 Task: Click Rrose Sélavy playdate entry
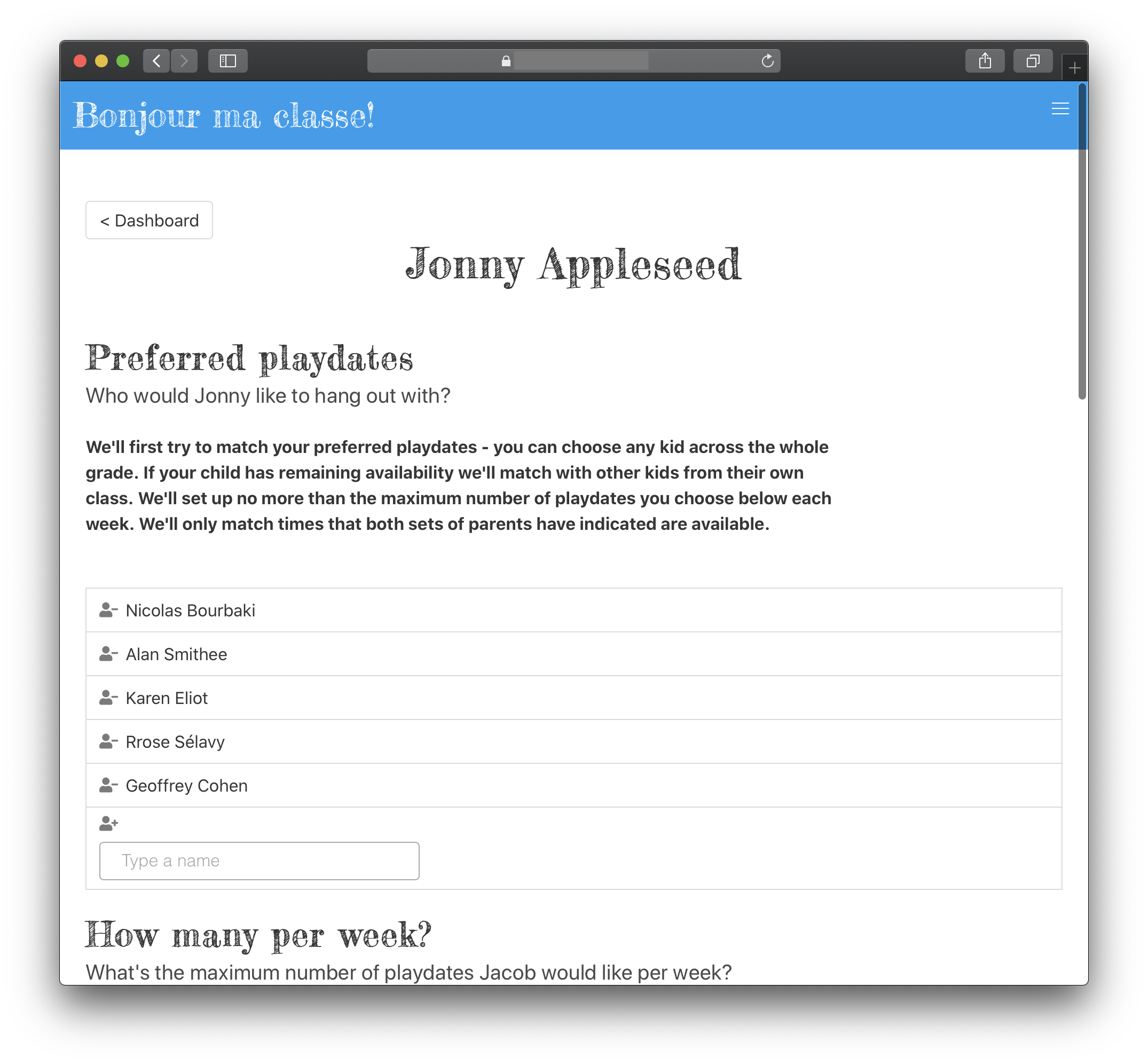click(574, 741)
